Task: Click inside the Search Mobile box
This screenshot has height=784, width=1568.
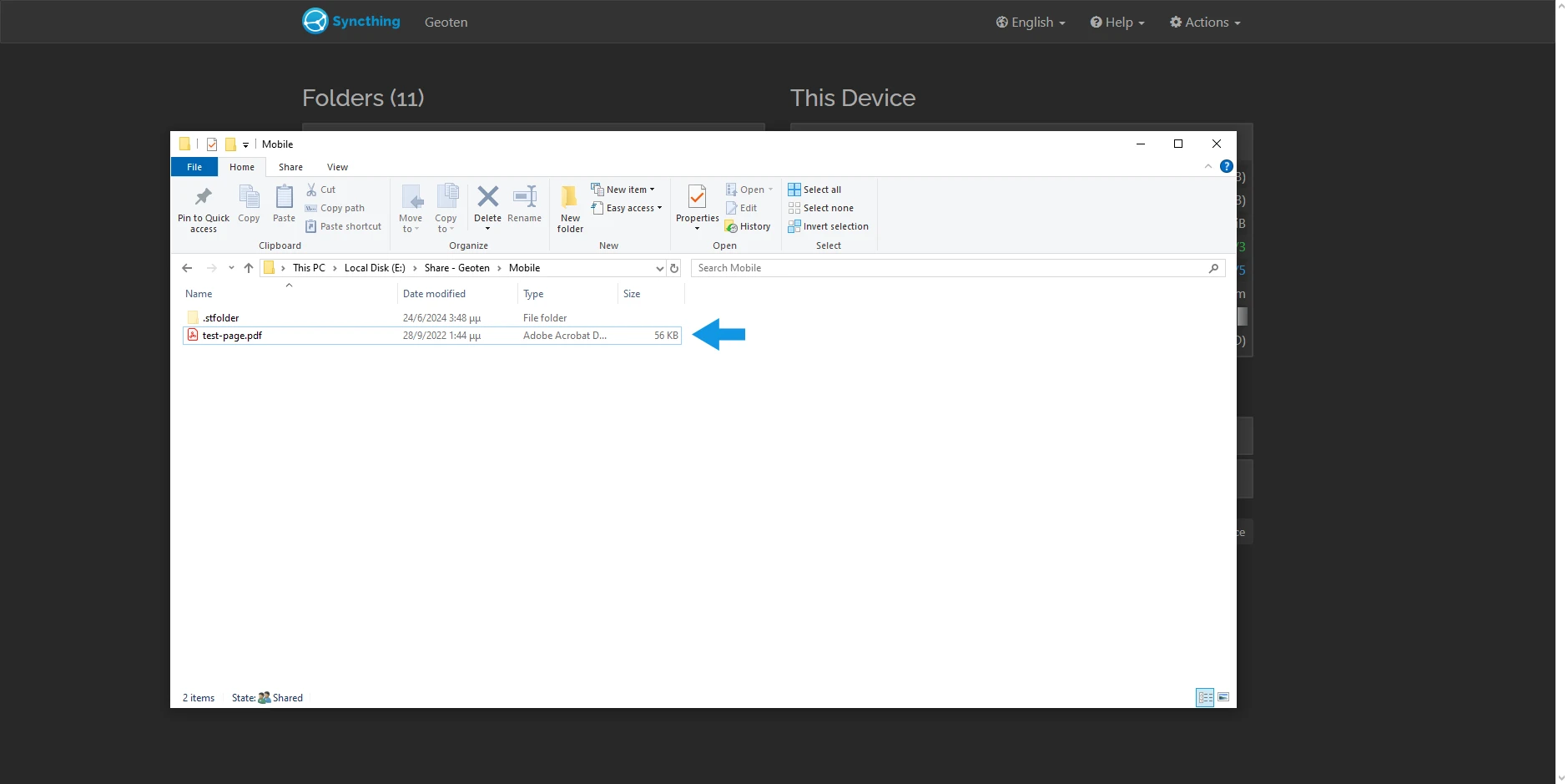Action: tap(918, 268)
